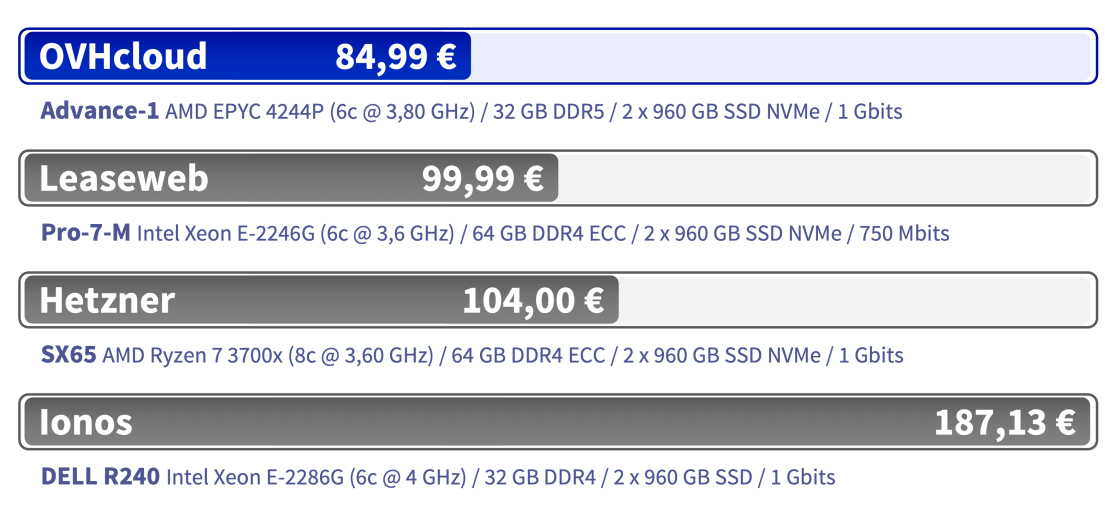
Task: Click the 750 Mbits bandwidth text
Action: pyautogui.click(x=904, y=233)
